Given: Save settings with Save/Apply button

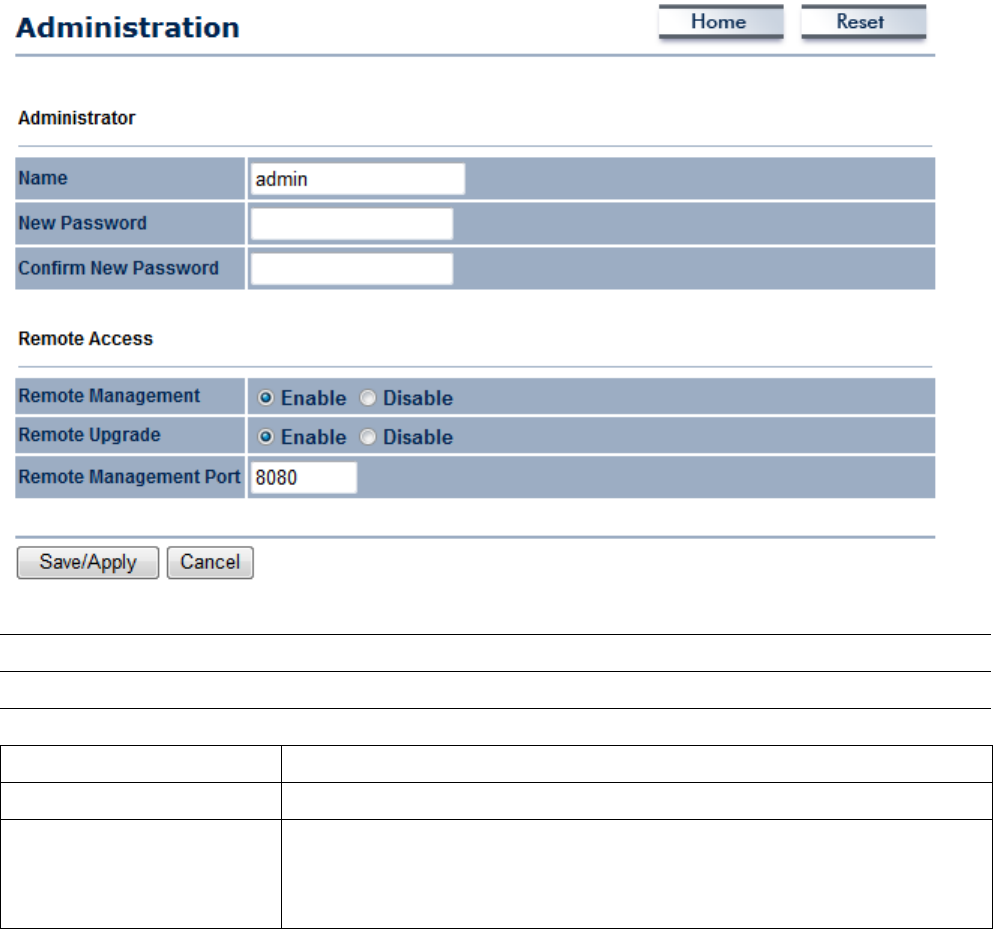Looking at the screenshot, I should (88, 562).
